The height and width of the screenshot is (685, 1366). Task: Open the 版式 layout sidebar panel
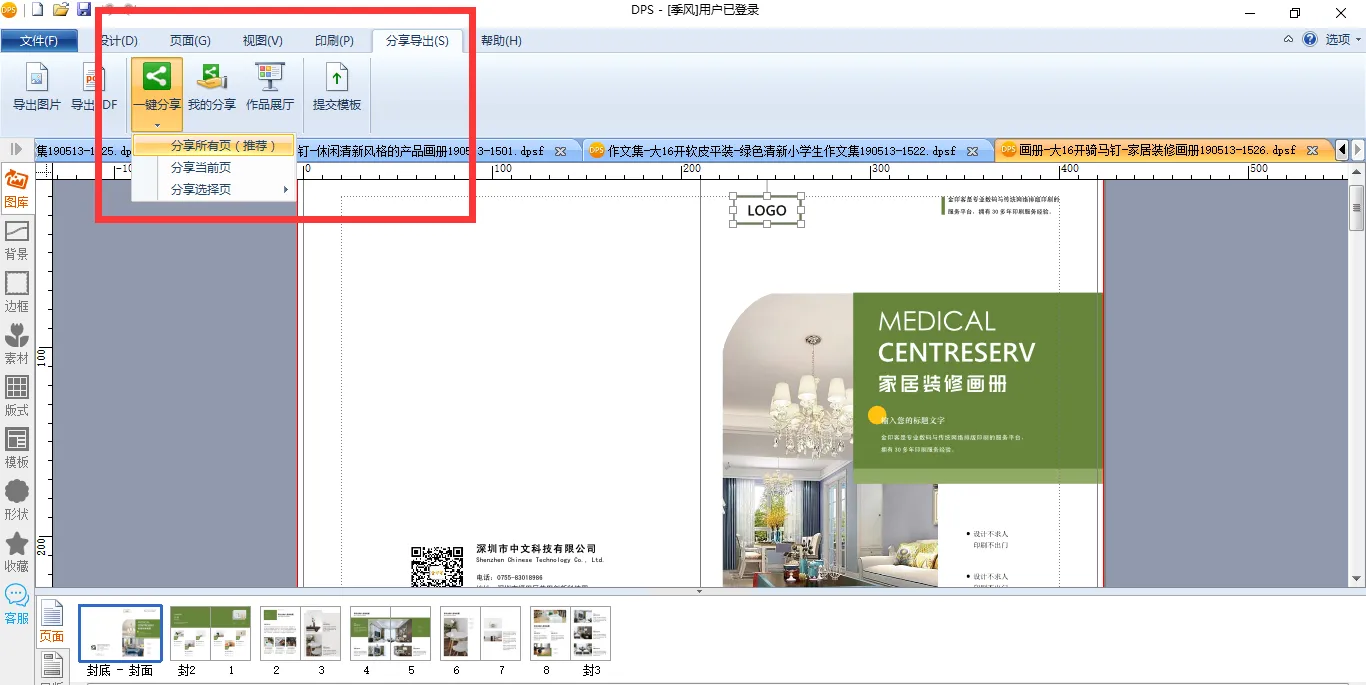pyautogui.click(x=17, y=397)
